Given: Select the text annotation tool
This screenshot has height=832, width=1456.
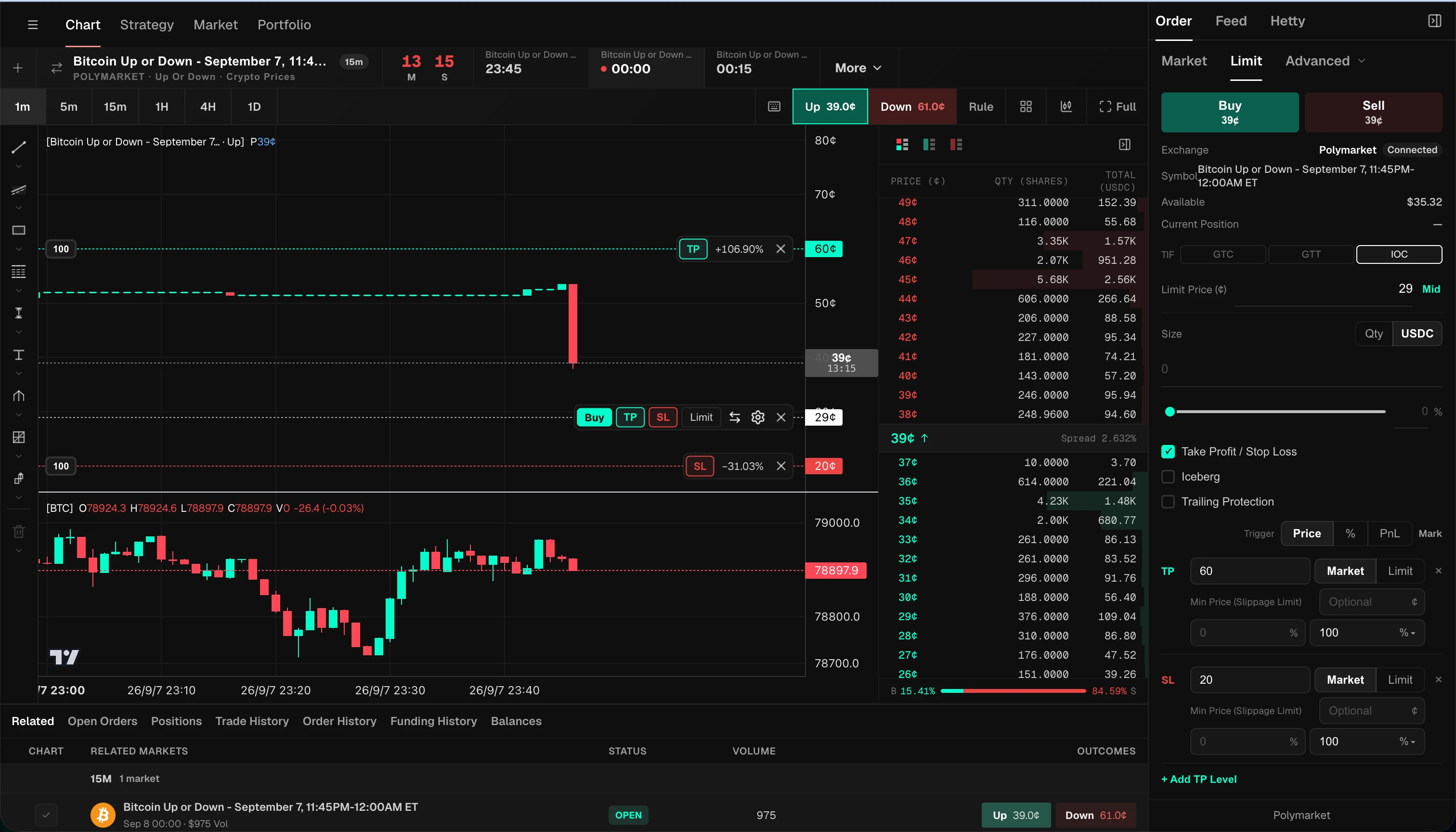Looking at the screenshot, I should (18, 355).
